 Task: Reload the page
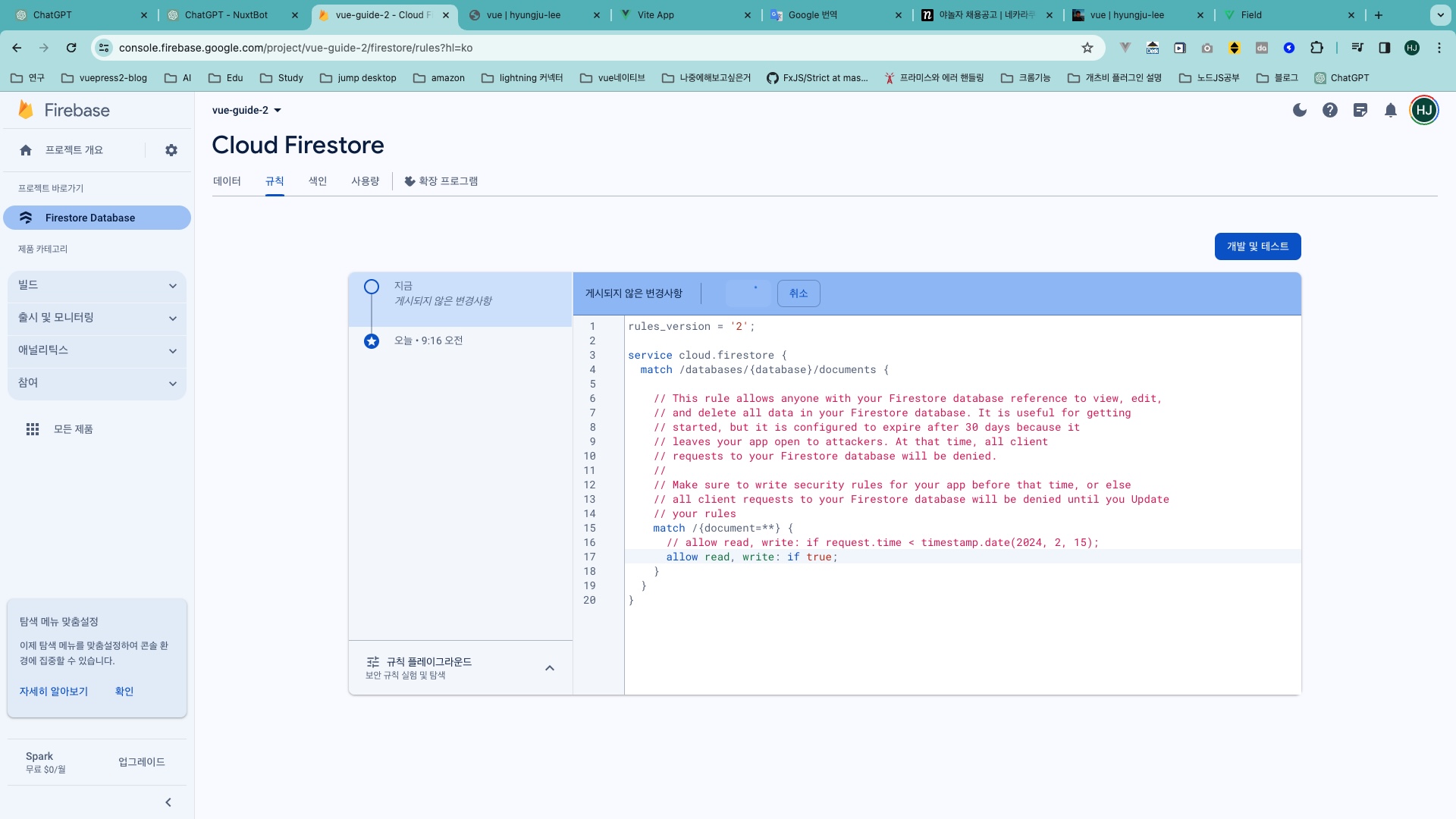[71, 48]
